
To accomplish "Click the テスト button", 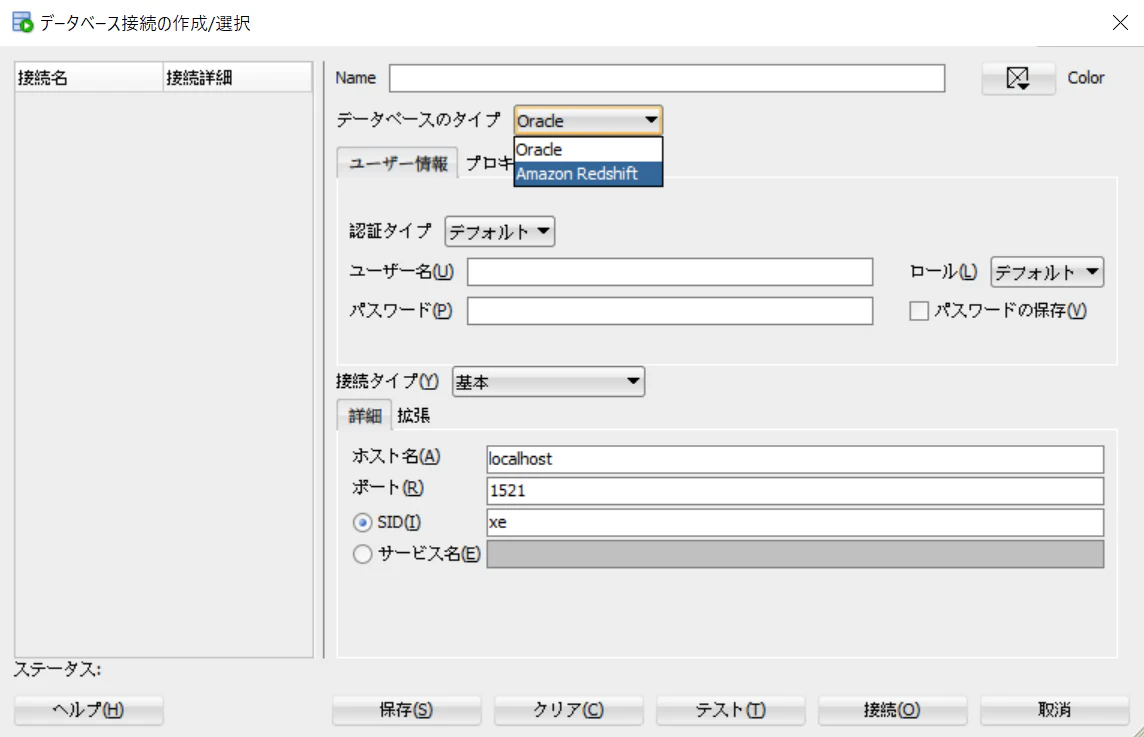I will pos(730,709).
